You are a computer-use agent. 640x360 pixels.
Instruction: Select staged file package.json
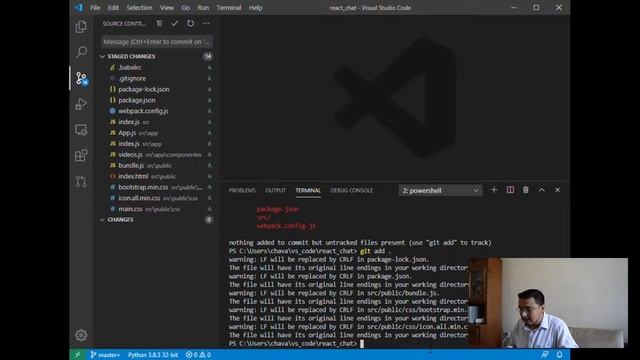157,100
